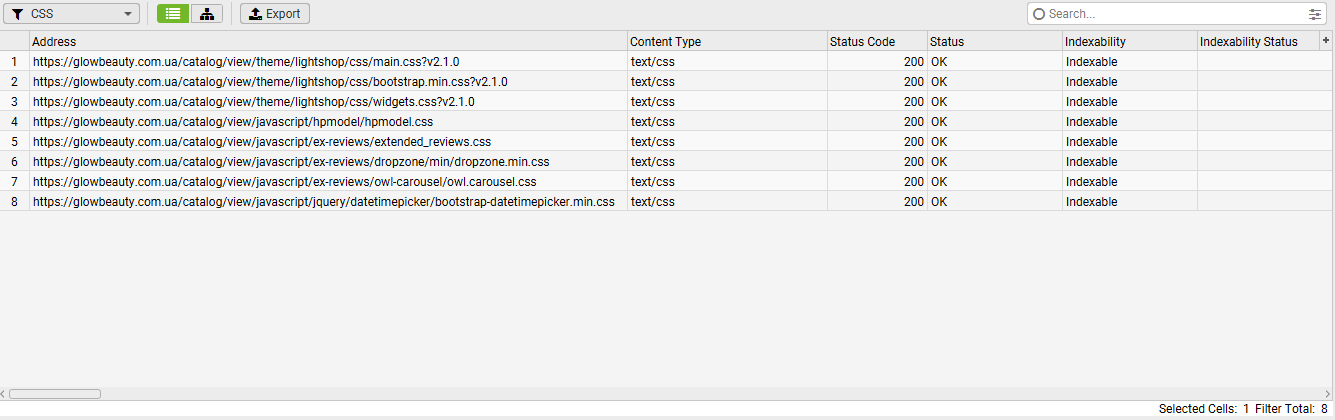Click the add column plus icon

pos(1326,41)
